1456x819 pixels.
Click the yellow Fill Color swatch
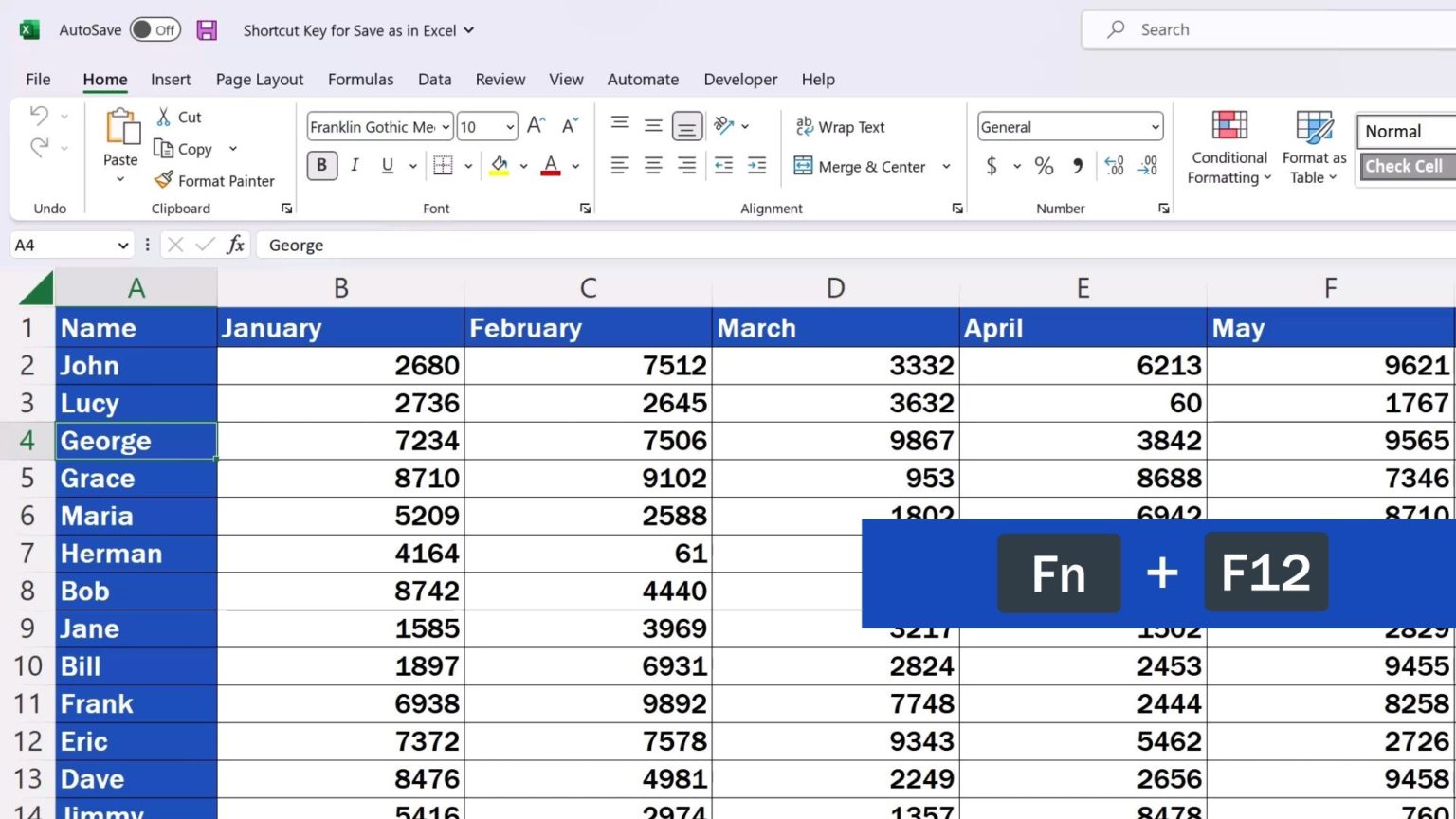(500, 166)
